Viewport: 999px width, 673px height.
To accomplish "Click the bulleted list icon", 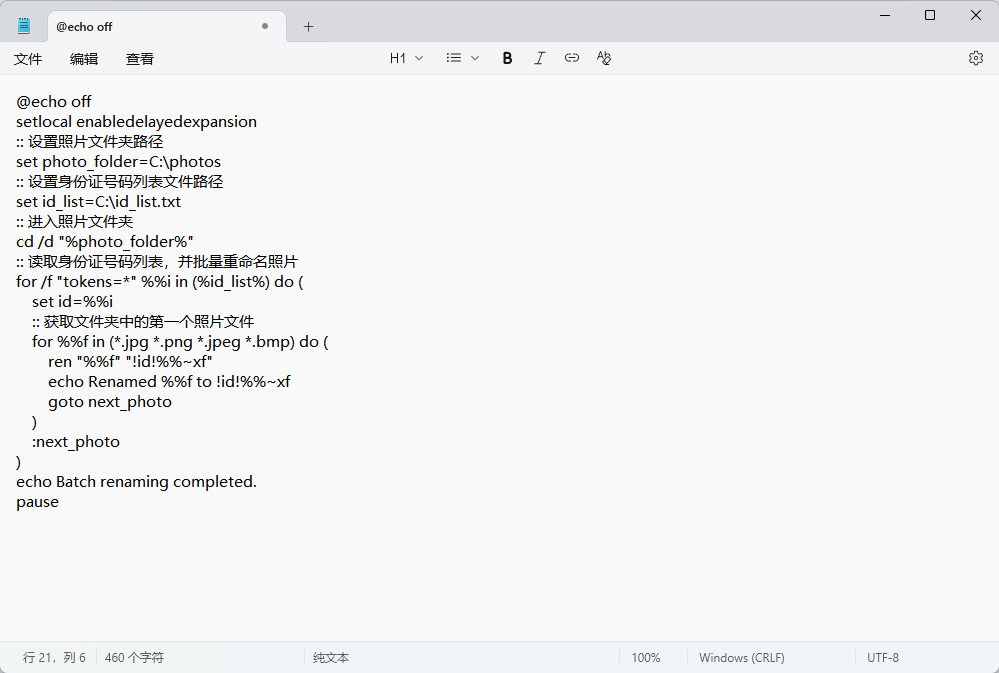I will (454, 58).
